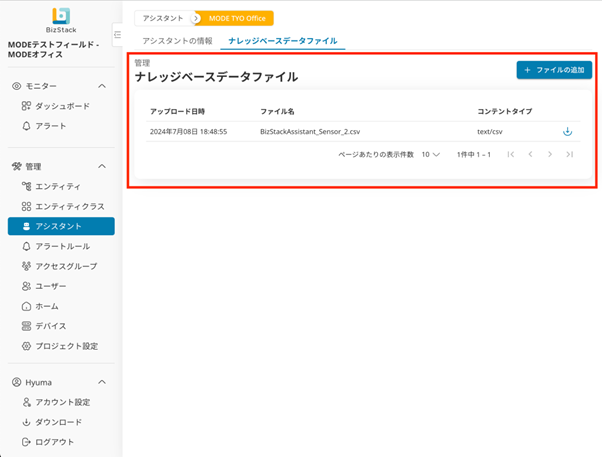Open アクセスグループ page
602x457 pixels.
60,266
